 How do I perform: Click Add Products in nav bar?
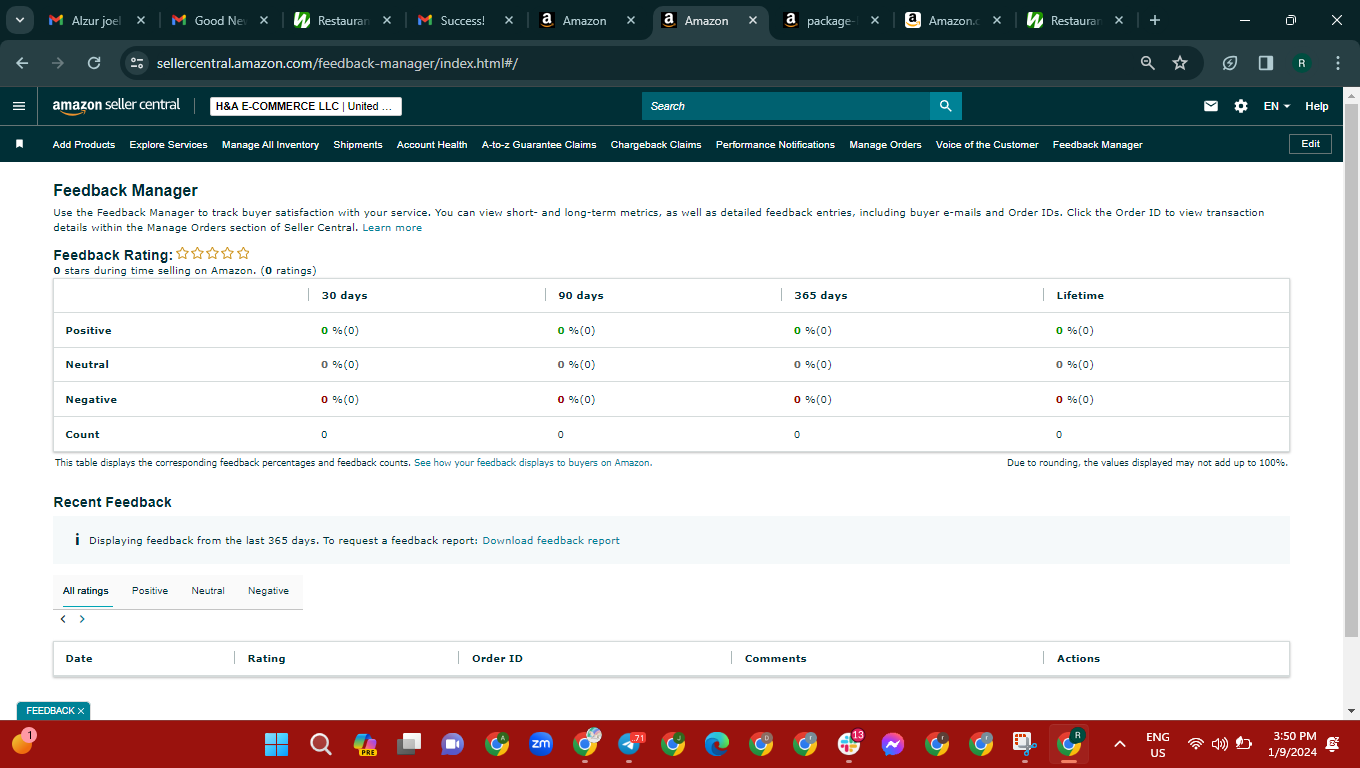pyautogui.click(x=84, y=145)
